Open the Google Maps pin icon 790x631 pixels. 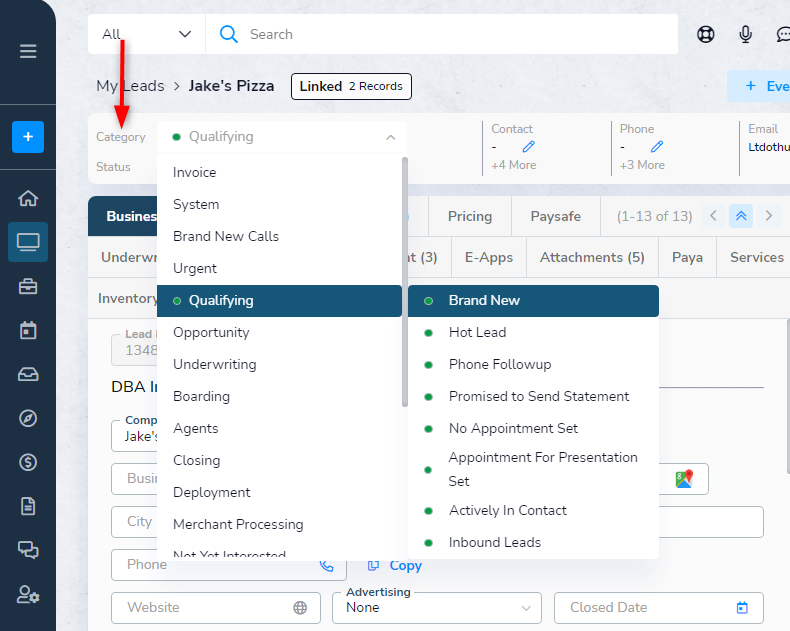(684, 479)
